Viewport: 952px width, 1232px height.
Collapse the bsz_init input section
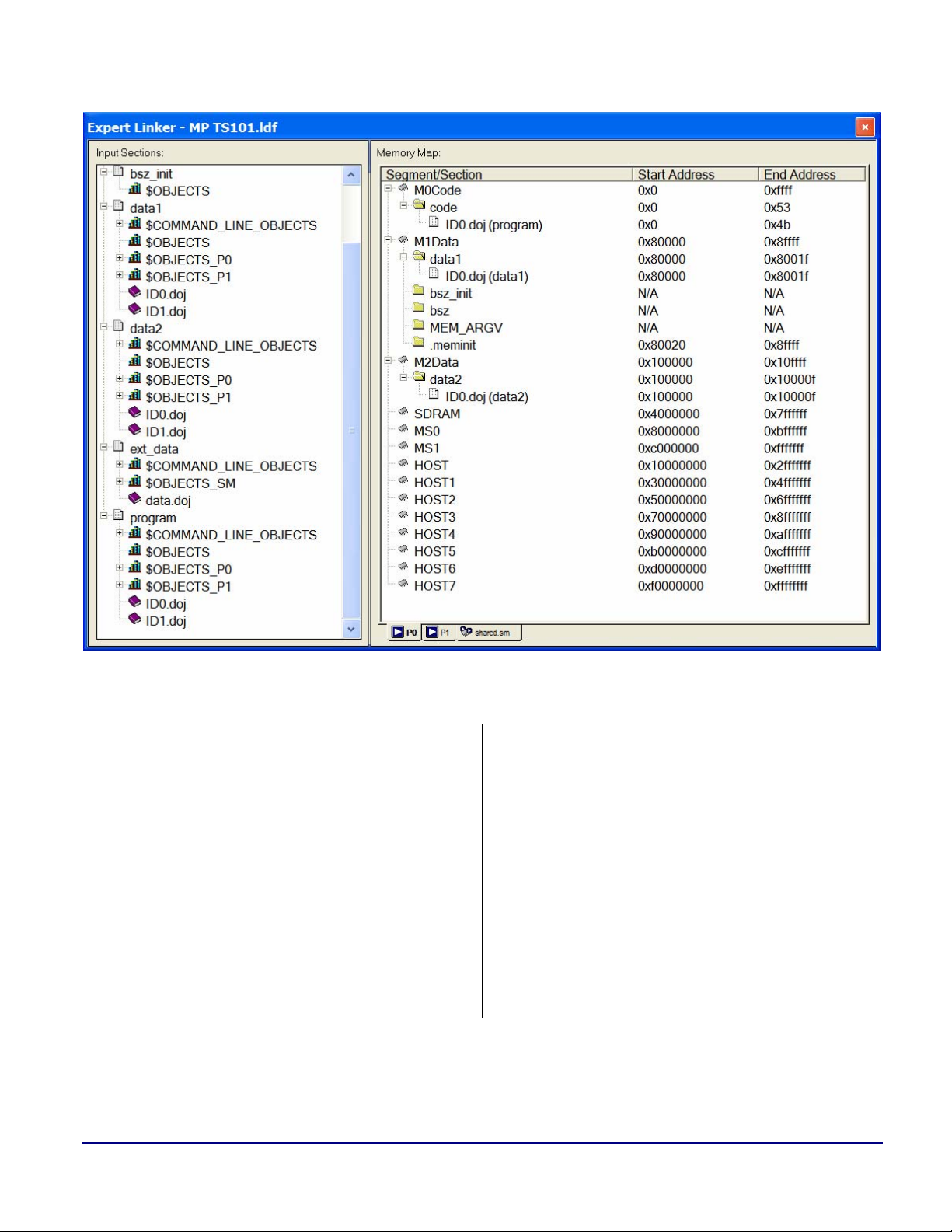pyautogui.click(x=103, y=172)
